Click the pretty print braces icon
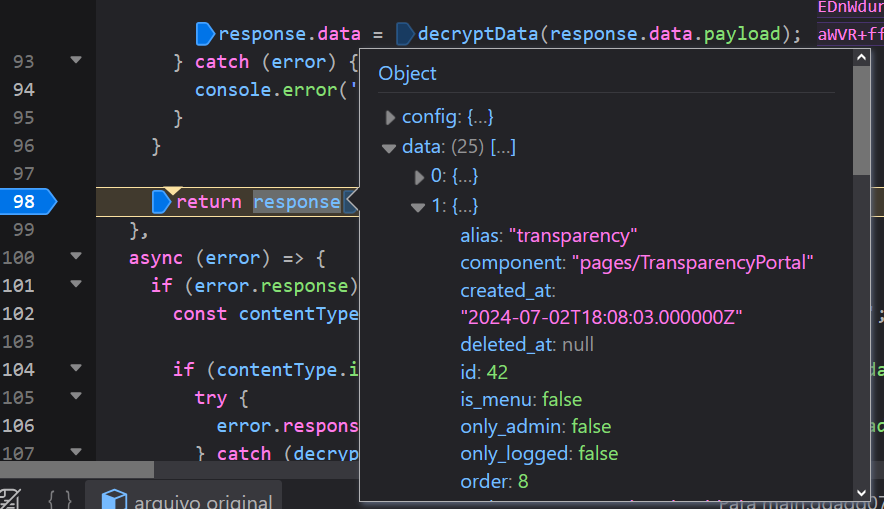The image size is (884, 509). [x=60, y=499]
